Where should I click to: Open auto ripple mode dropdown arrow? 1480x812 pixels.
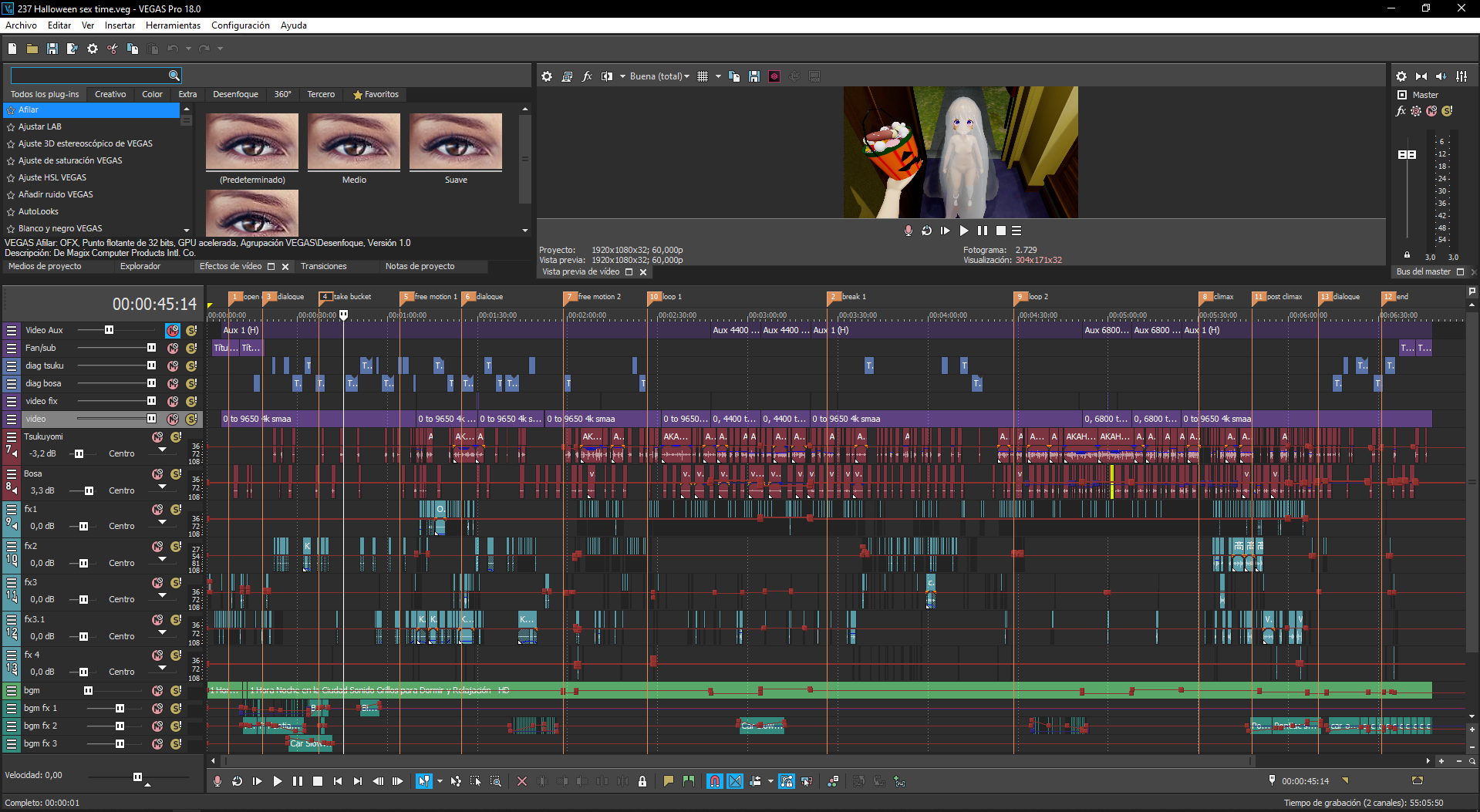click(770, 781)
